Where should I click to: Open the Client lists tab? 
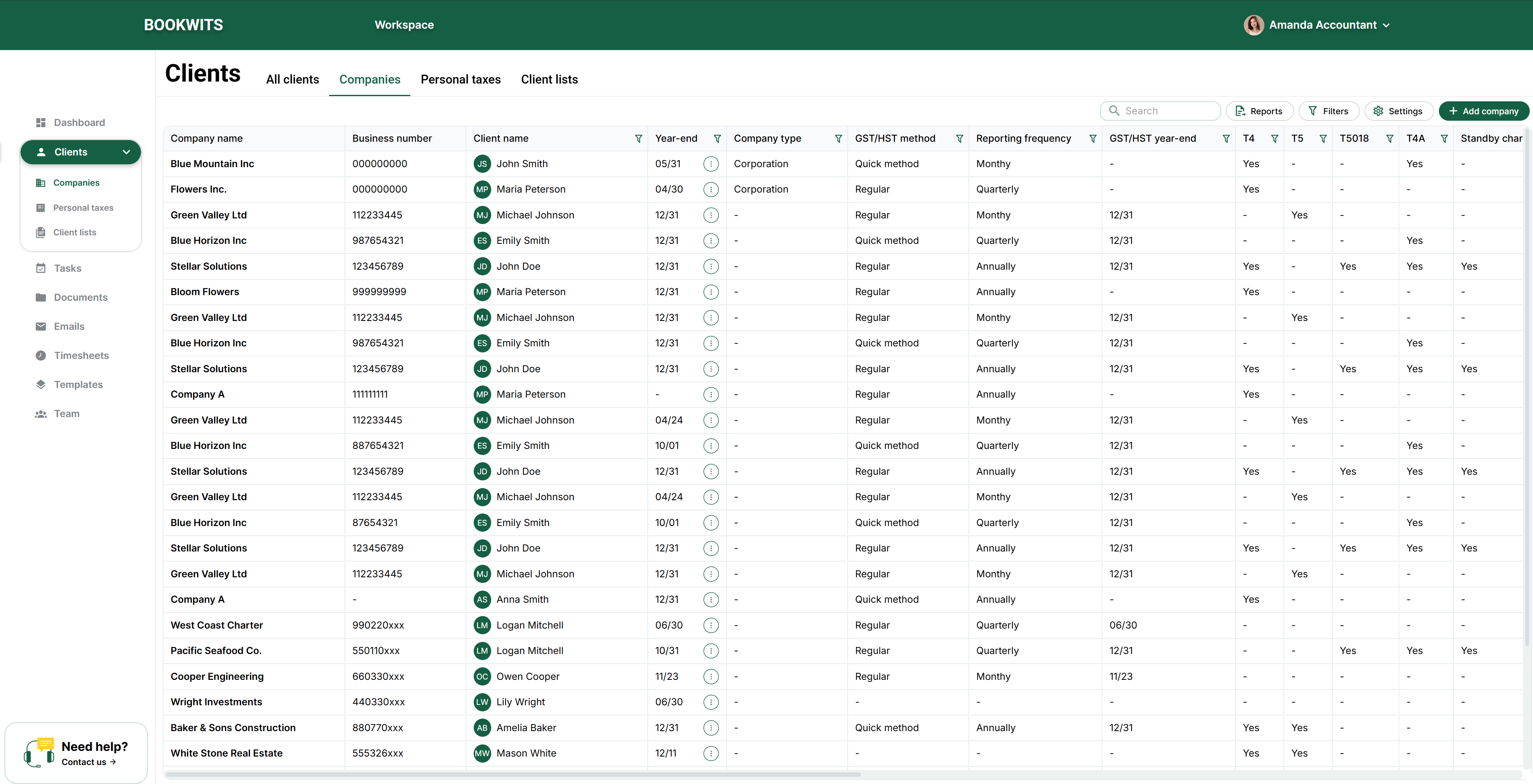click(549, 80)
